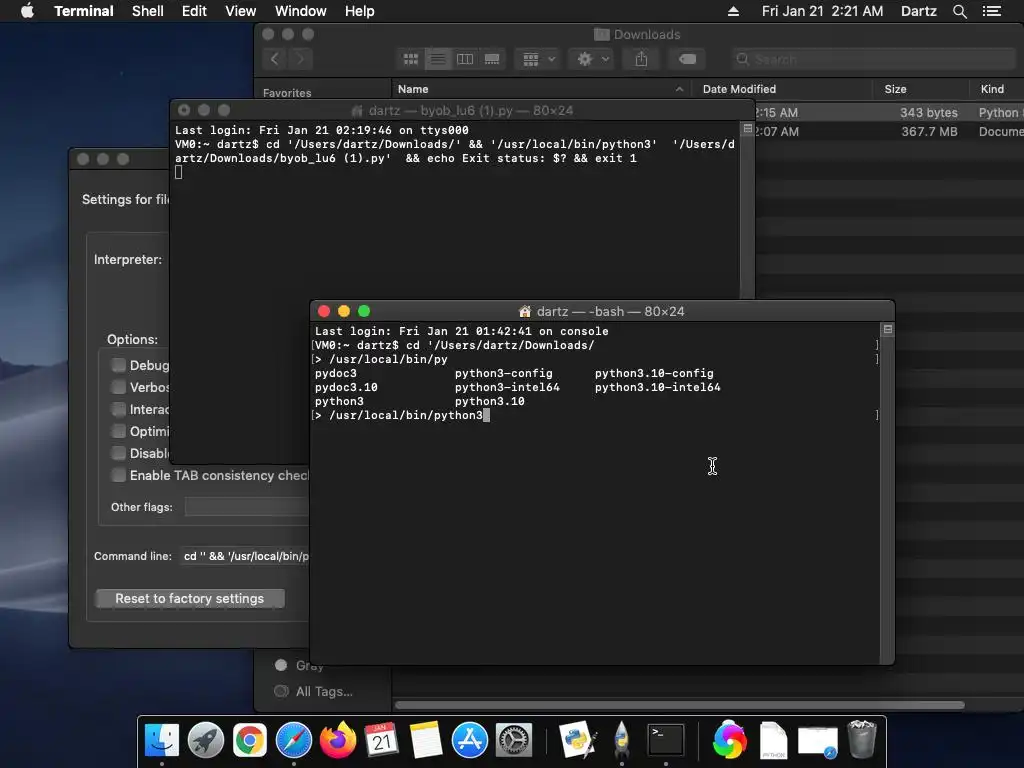Viewport: 1024px width, 768px height.
Task: Switch Finder to icon view
Action: pyautogui.click(x=411, y=59)
